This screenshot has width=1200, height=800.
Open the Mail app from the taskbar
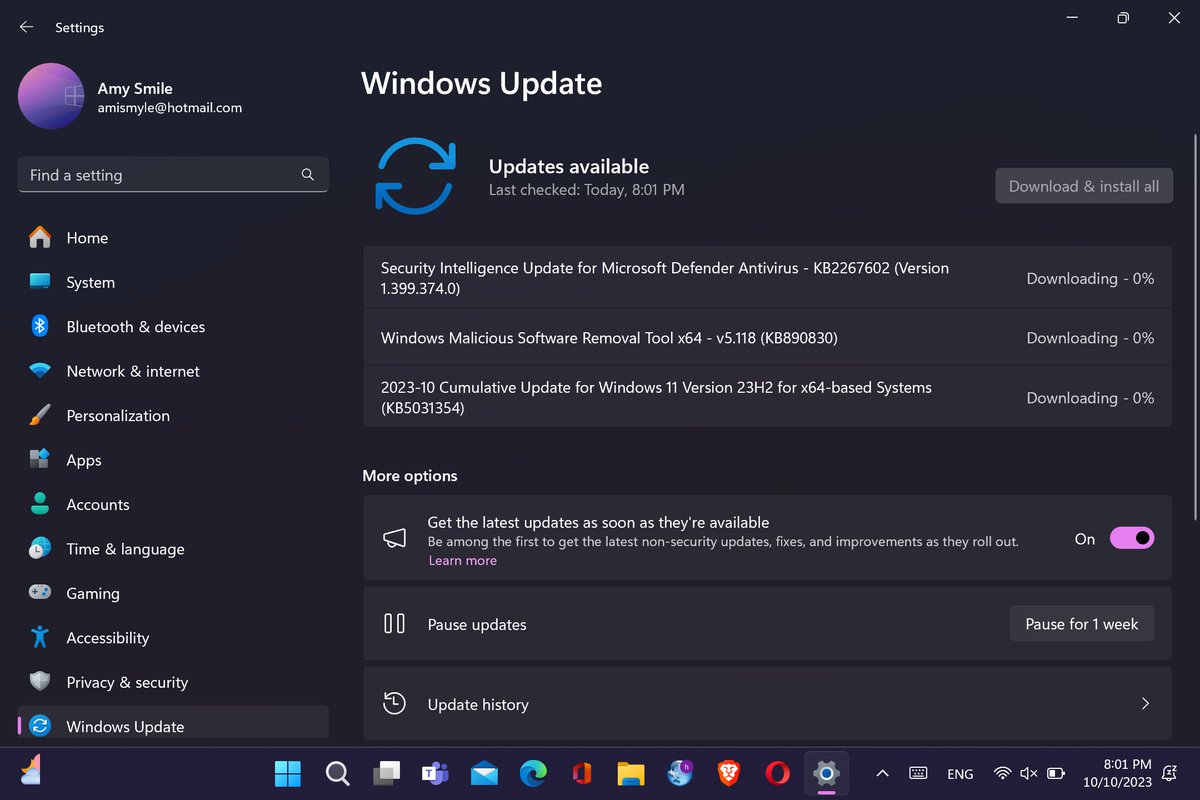point(484,773)
